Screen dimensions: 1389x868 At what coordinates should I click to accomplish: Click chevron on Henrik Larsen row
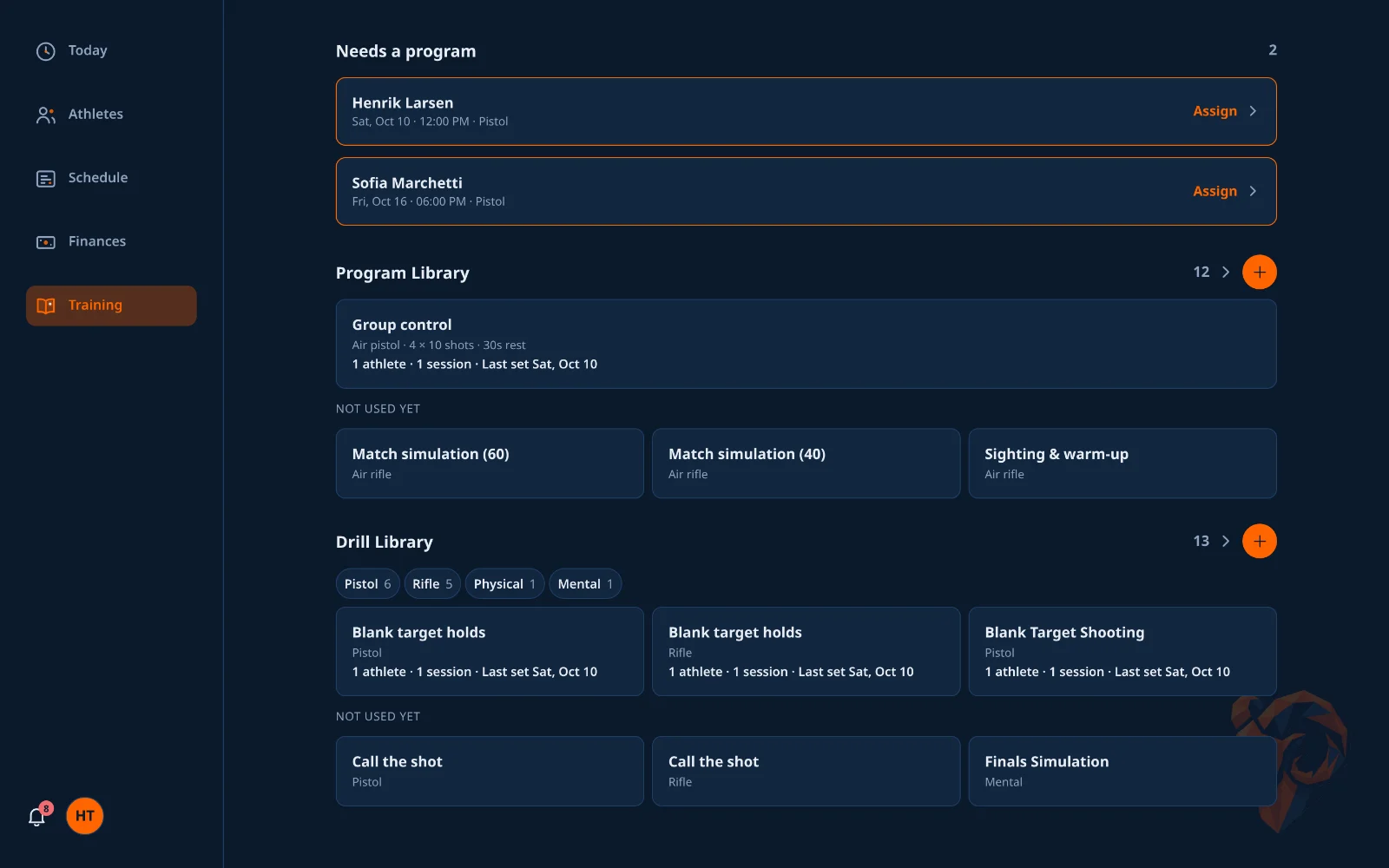tap(1253, 111)
